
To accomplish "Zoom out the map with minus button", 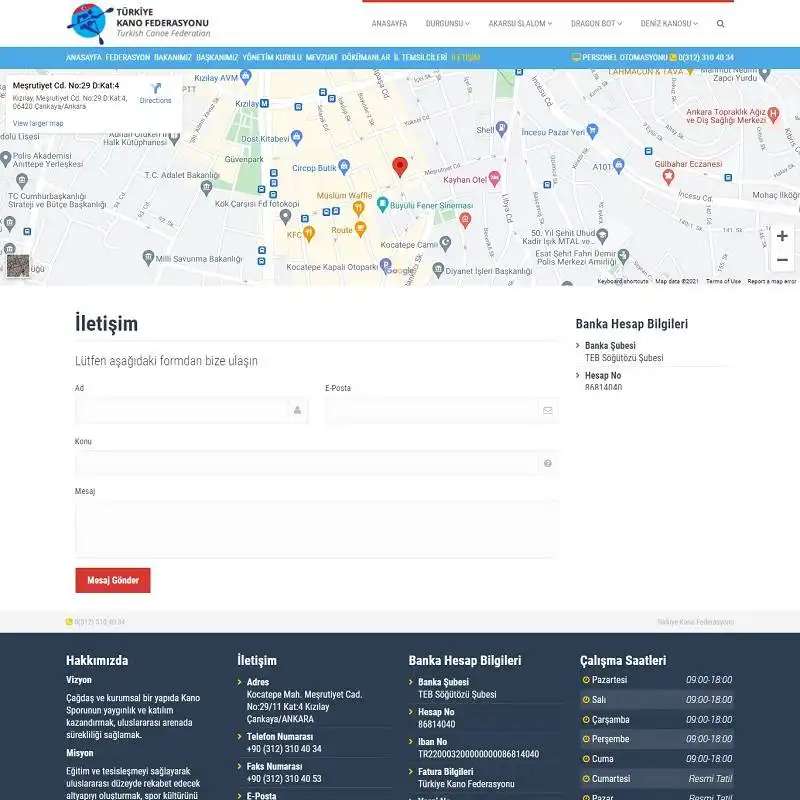I will [782, 260].
